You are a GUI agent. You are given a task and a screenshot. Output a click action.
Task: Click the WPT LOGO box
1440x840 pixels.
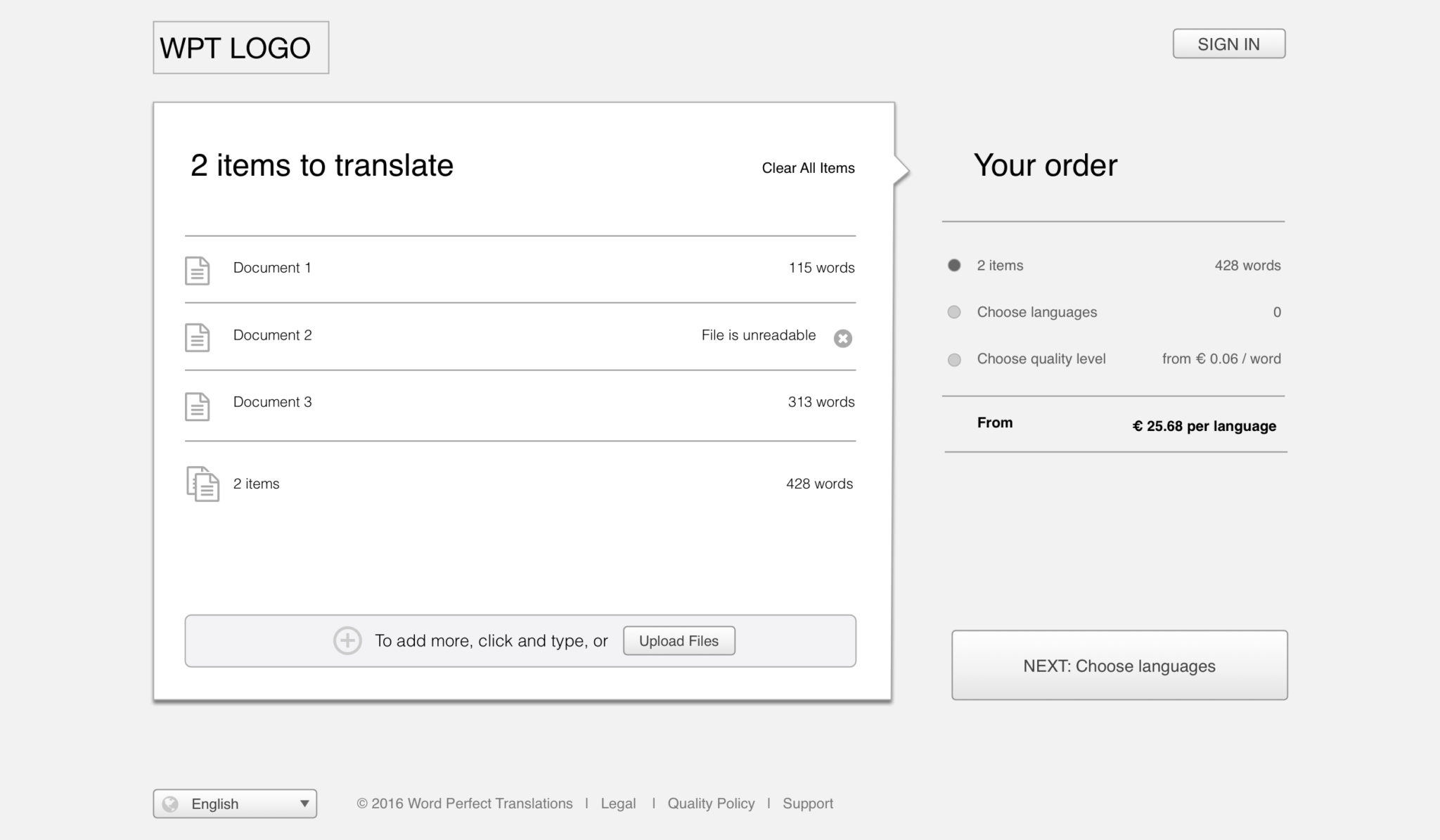pos(241,48)
